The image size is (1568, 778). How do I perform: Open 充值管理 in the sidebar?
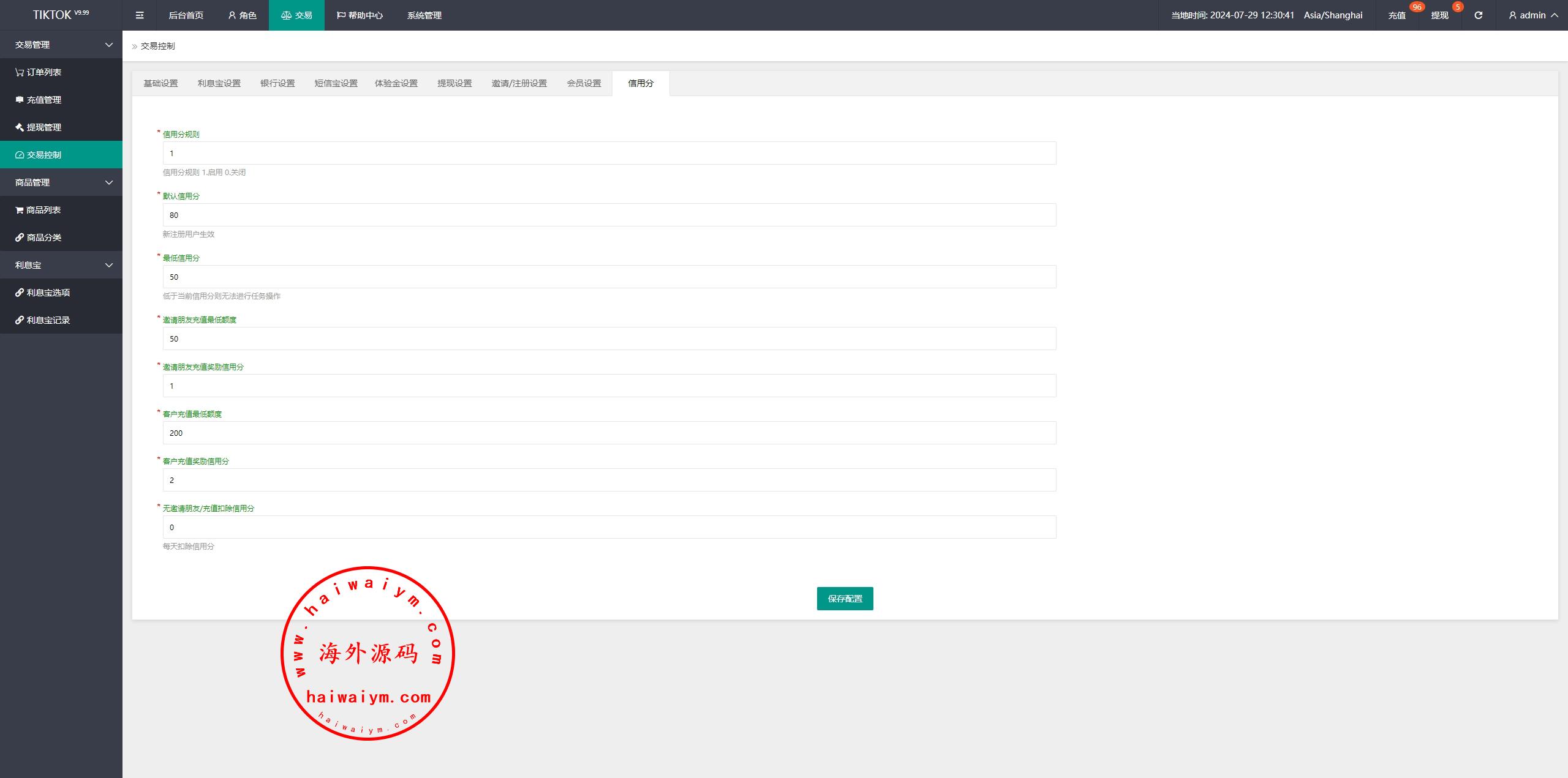point(38,100)
